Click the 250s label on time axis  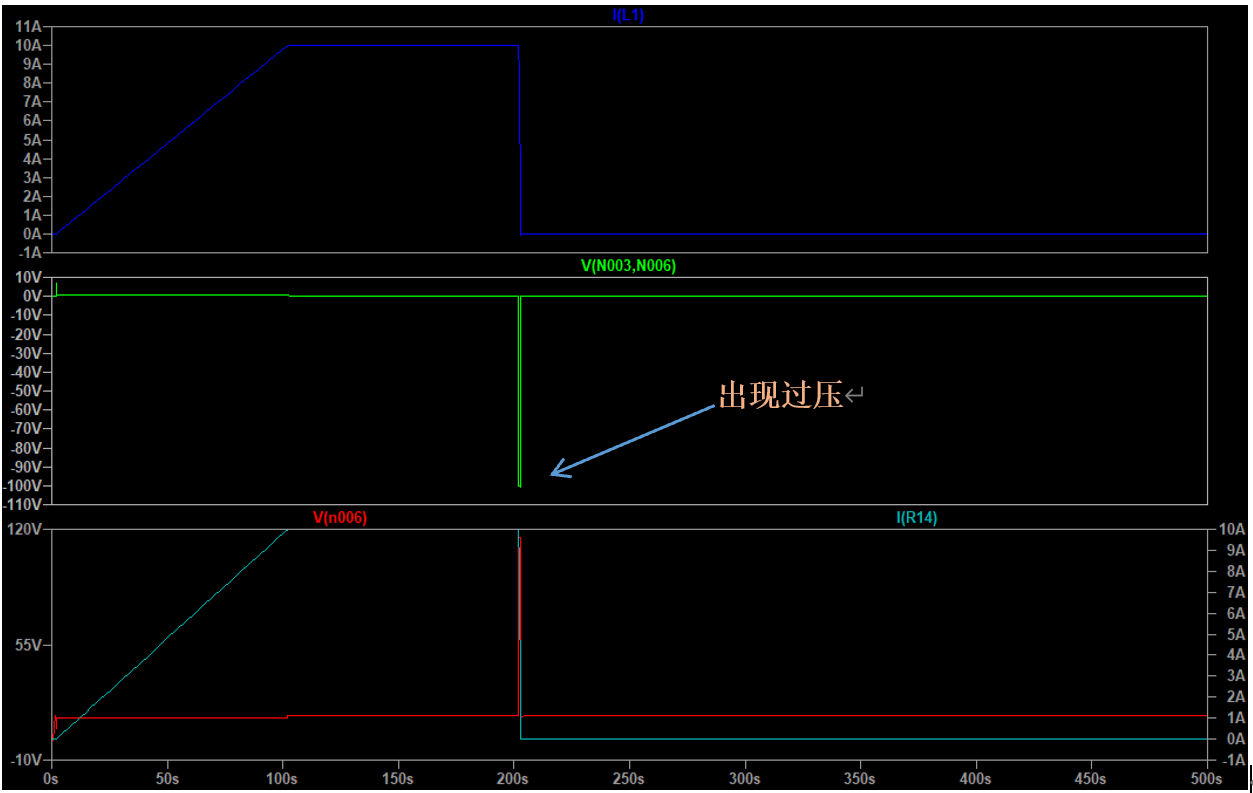(x=628, y=778)
